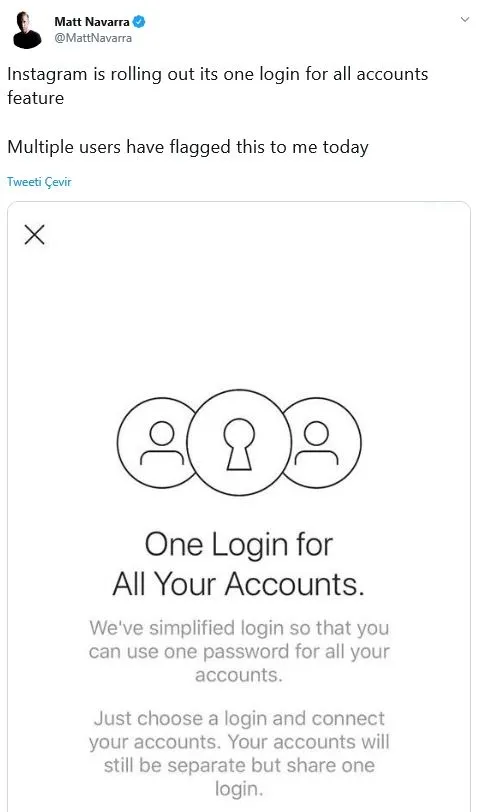Open the tweet options chevron menu

[465, 20]
